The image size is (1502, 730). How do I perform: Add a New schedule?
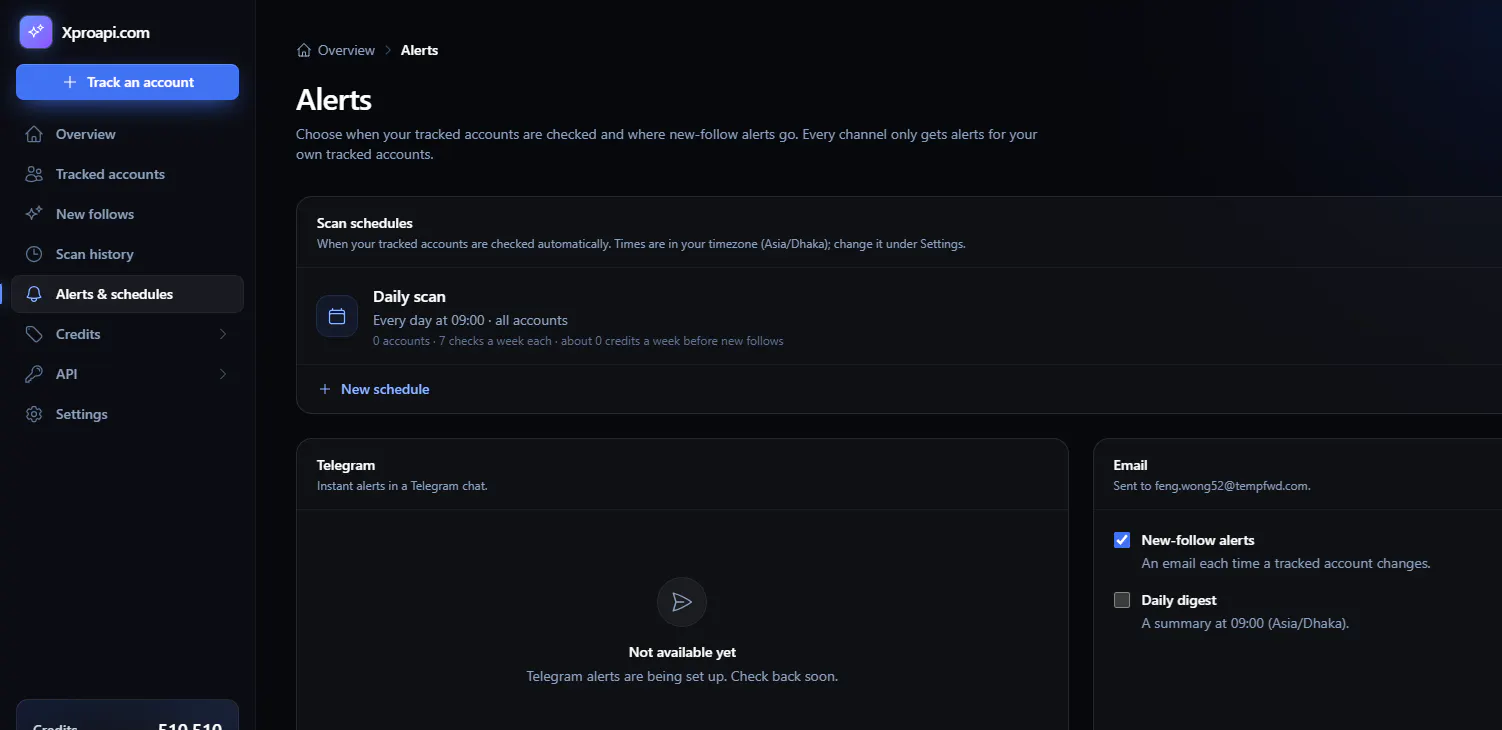[374, 389]
